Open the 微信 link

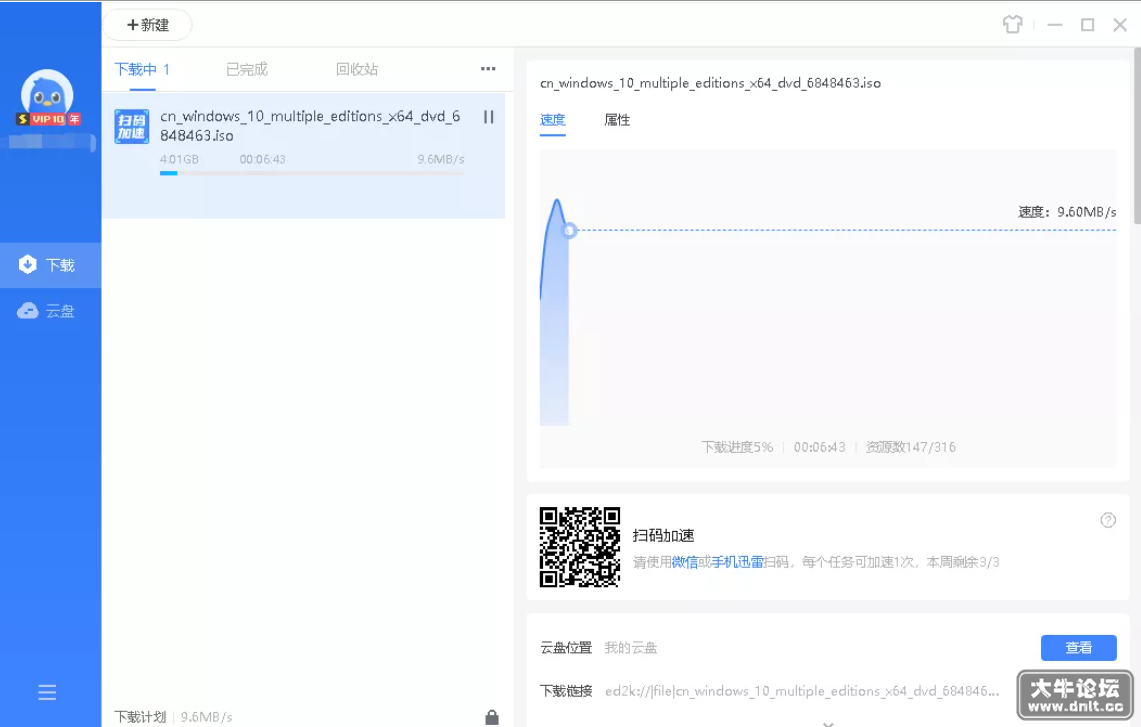click(684, 562)
